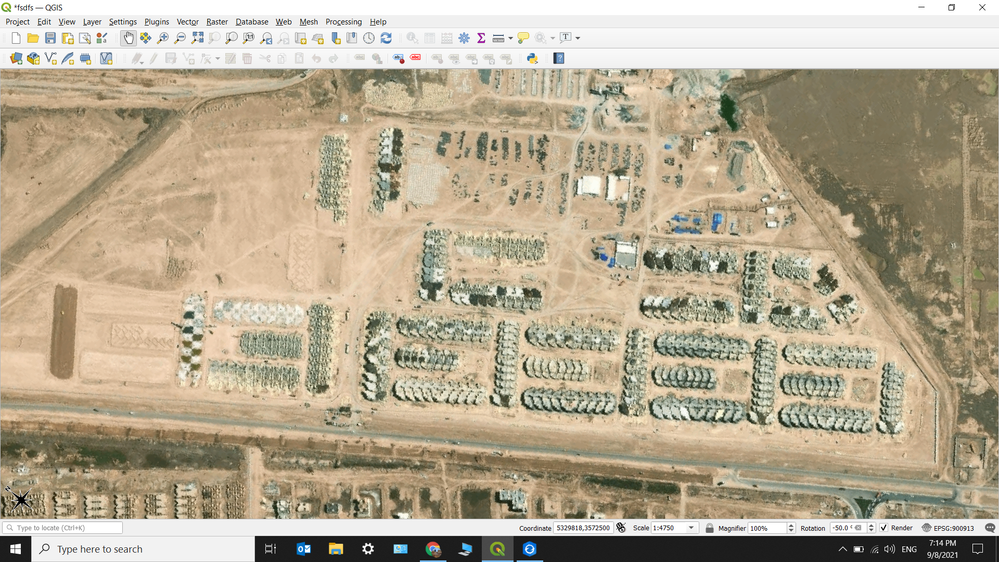
Task: Click the Type to locate search field
Action: [62, 528]
